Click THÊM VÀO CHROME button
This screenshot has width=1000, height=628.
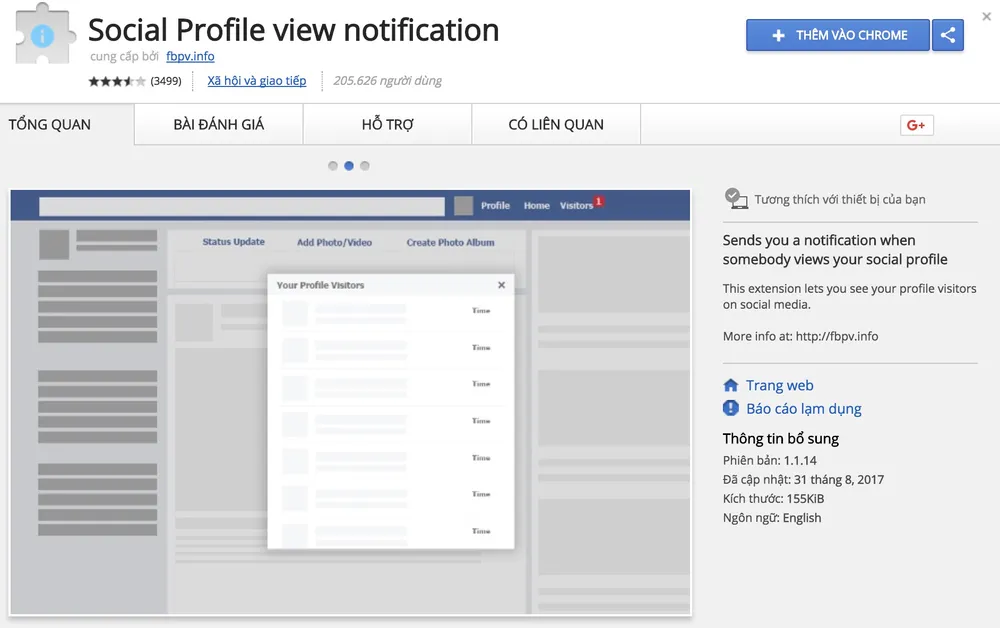pos(838,35)
